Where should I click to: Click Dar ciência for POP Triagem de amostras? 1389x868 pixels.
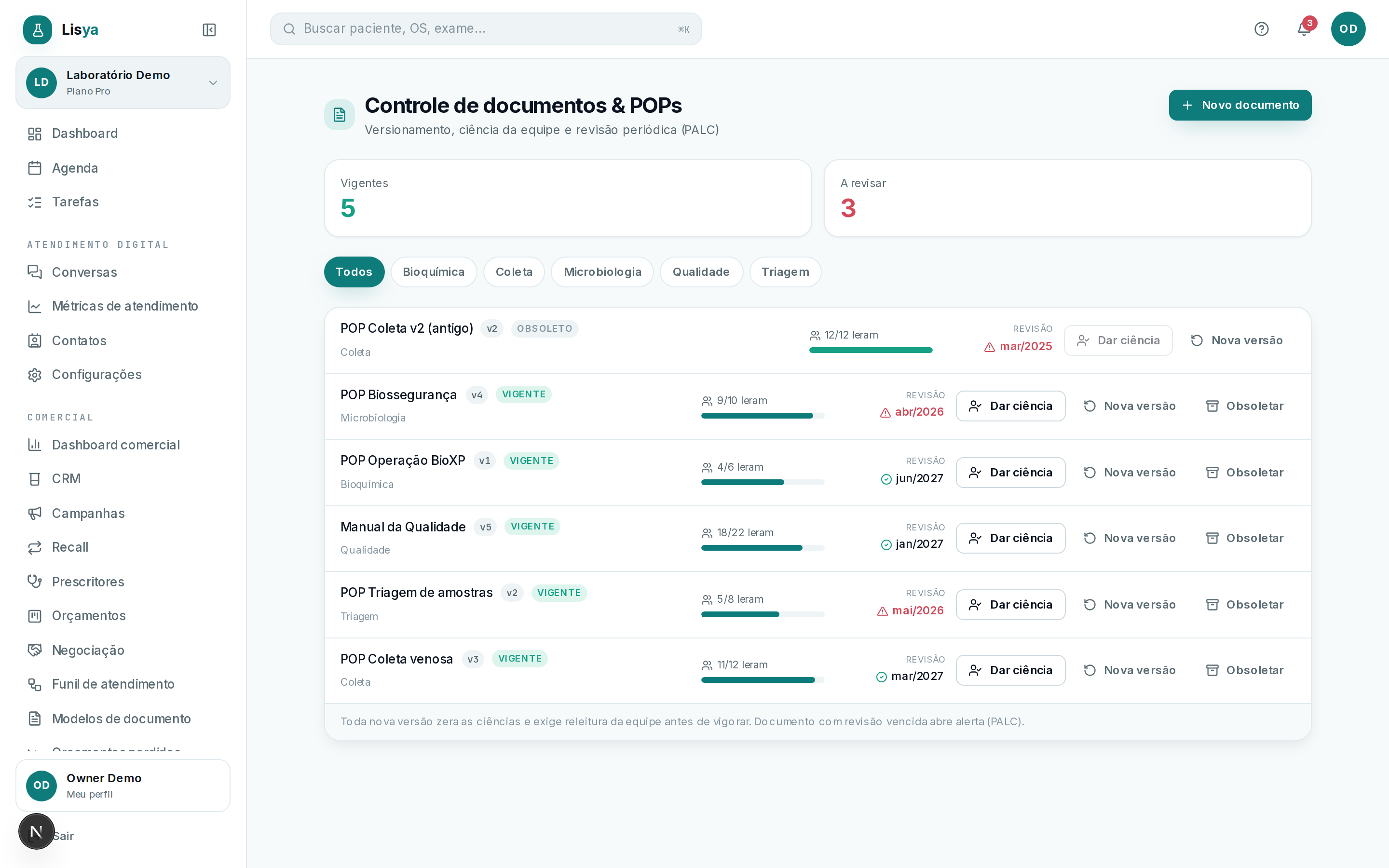click(x=1010, y=605)
